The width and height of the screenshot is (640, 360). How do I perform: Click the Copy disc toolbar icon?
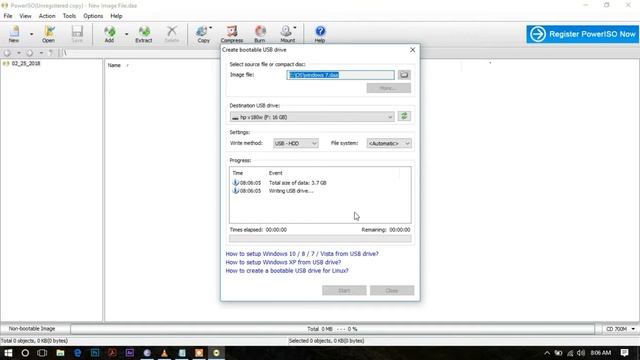203,34
